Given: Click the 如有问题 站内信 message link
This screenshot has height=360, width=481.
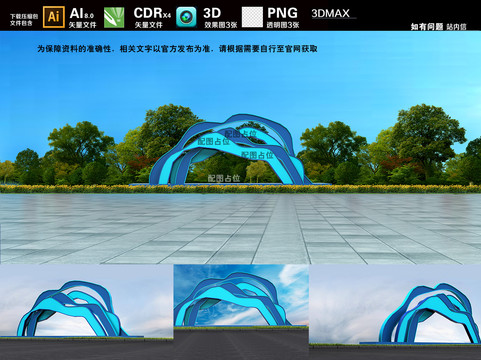Looking at the screenshot, I should [438, 27].
